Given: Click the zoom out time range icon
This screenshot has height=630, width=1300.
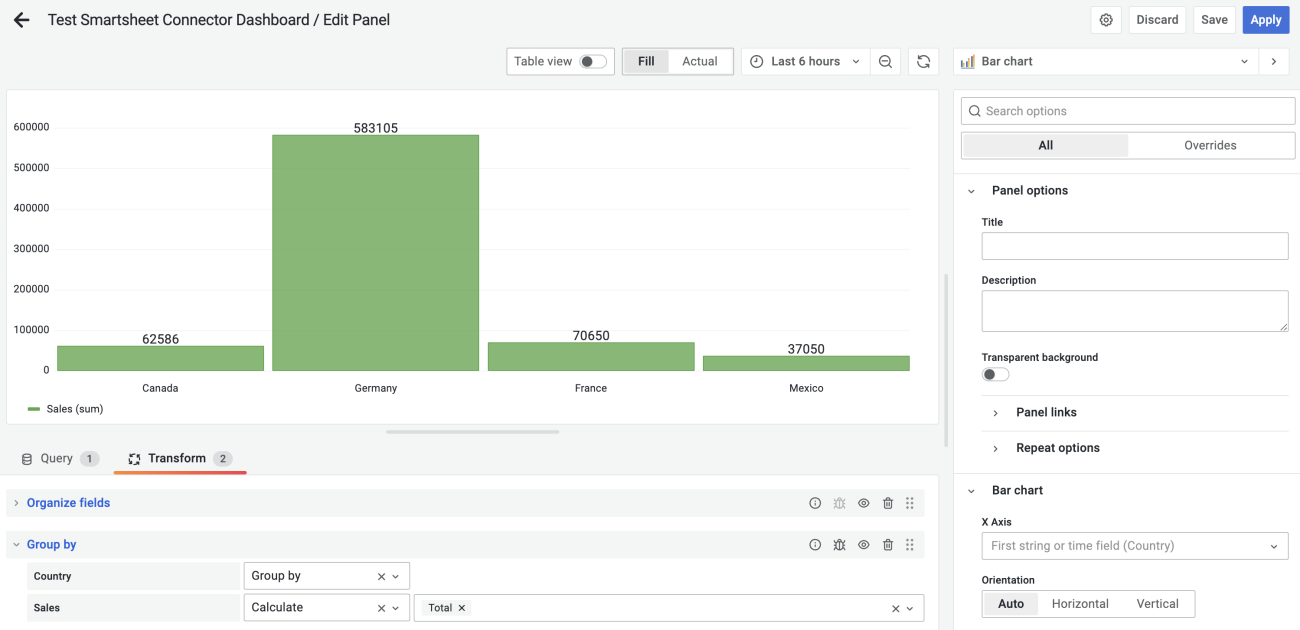Looking at the screenshot, I should (x=885, y=61).
